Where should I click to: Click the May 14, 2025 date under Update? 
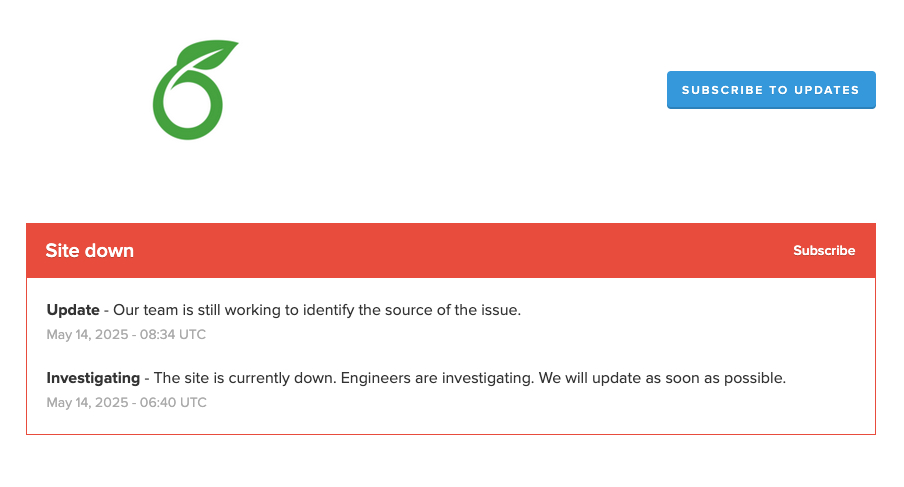[88, 335]
